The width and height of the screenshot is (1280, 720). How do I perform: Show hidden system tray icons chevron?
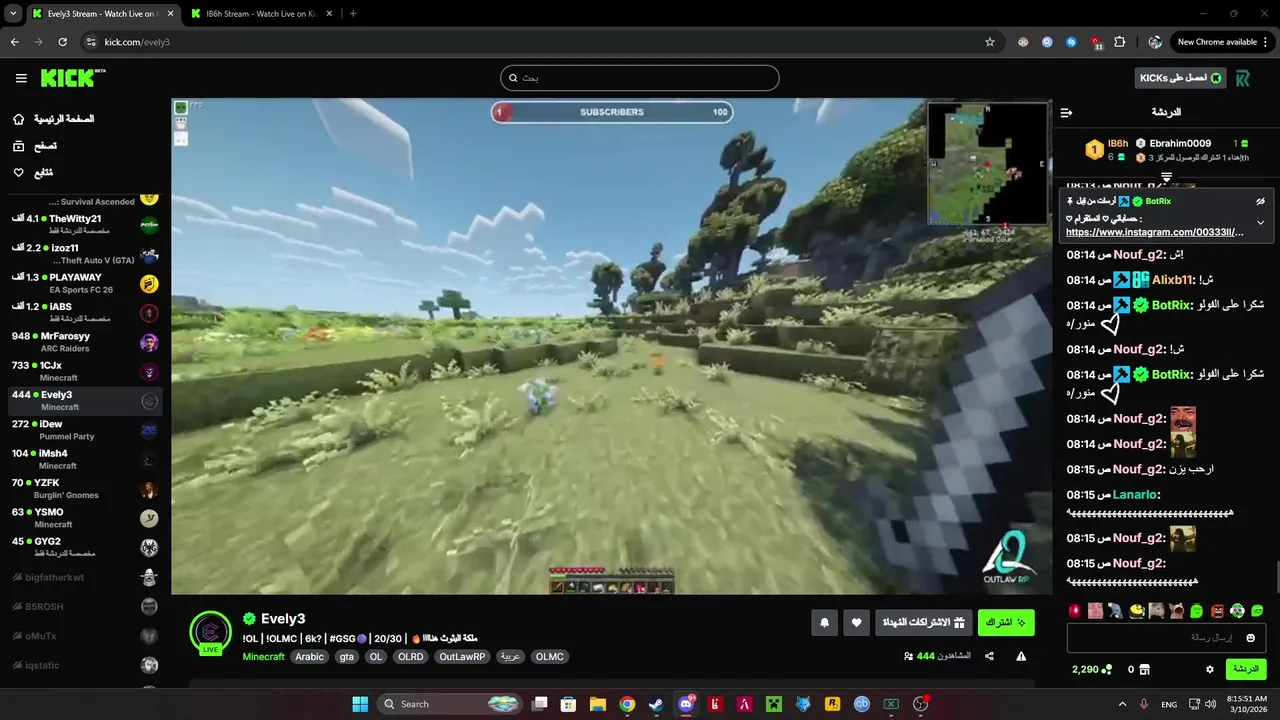[1122, 704]
